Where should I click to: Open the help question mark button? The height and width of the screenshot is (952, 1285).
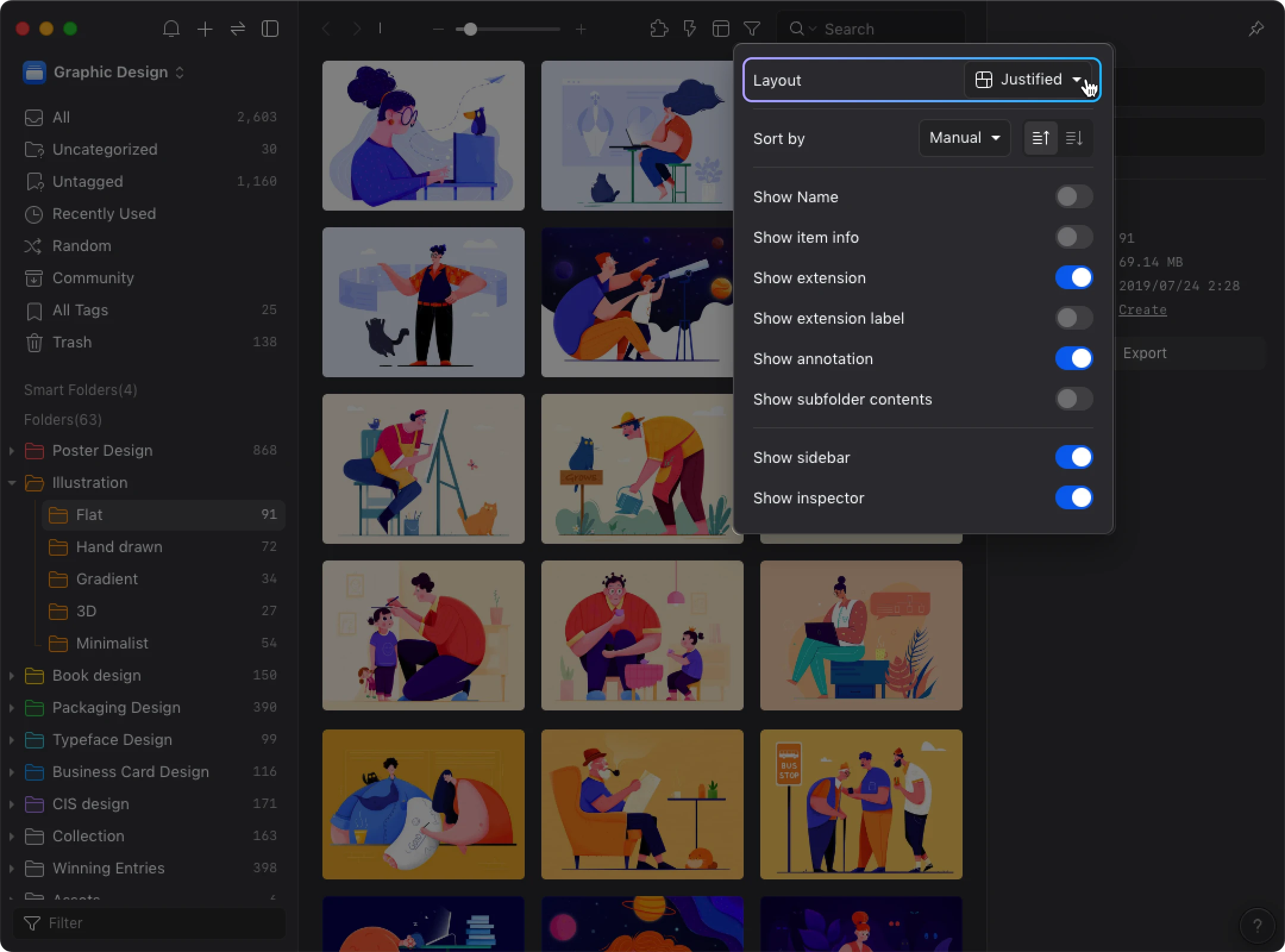click(1257, 925)
